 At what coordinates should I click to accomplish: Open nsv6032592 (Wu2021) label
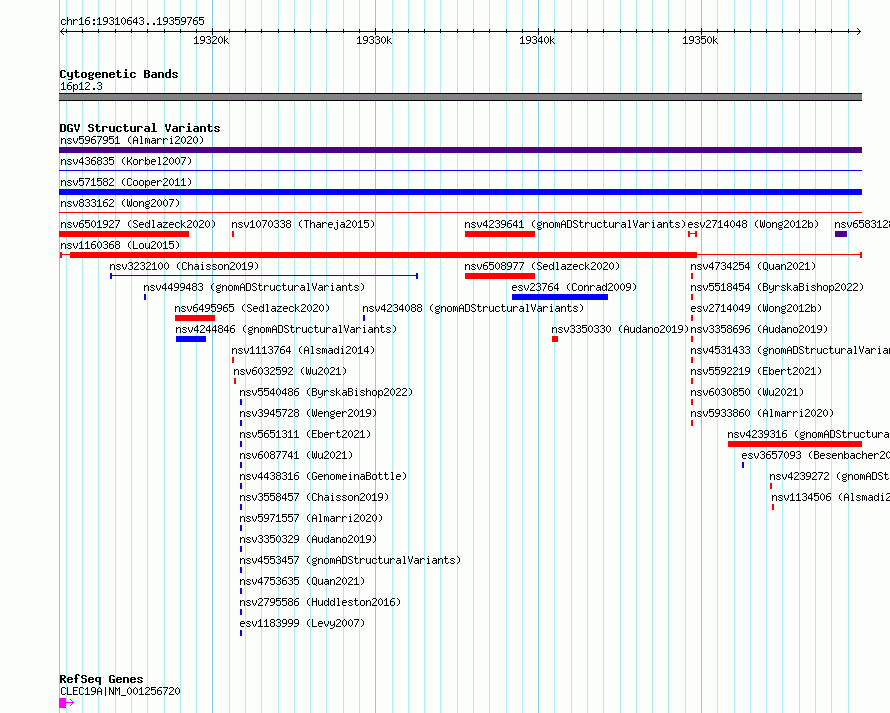[x=290, y=371]
